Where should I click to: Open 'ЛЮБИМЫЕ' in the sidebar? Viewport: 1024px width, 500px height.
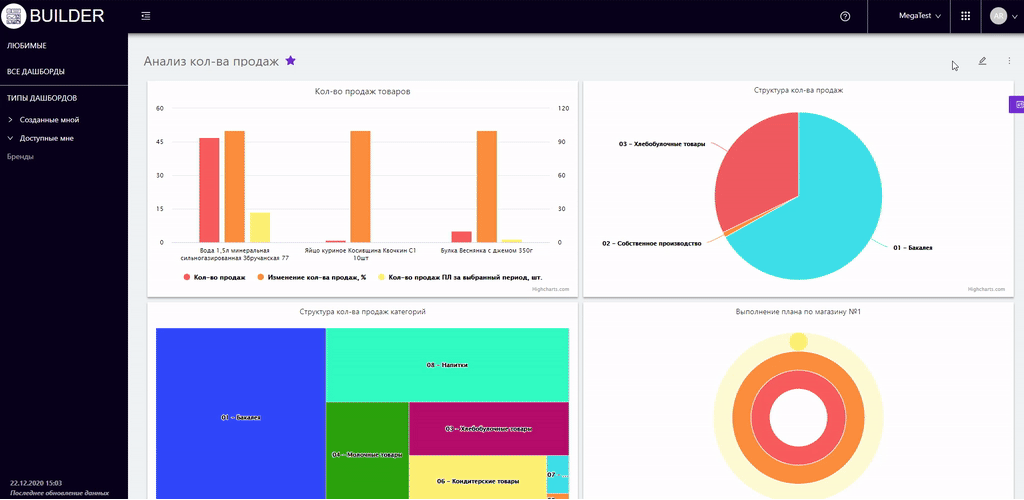tap(27, 46)
